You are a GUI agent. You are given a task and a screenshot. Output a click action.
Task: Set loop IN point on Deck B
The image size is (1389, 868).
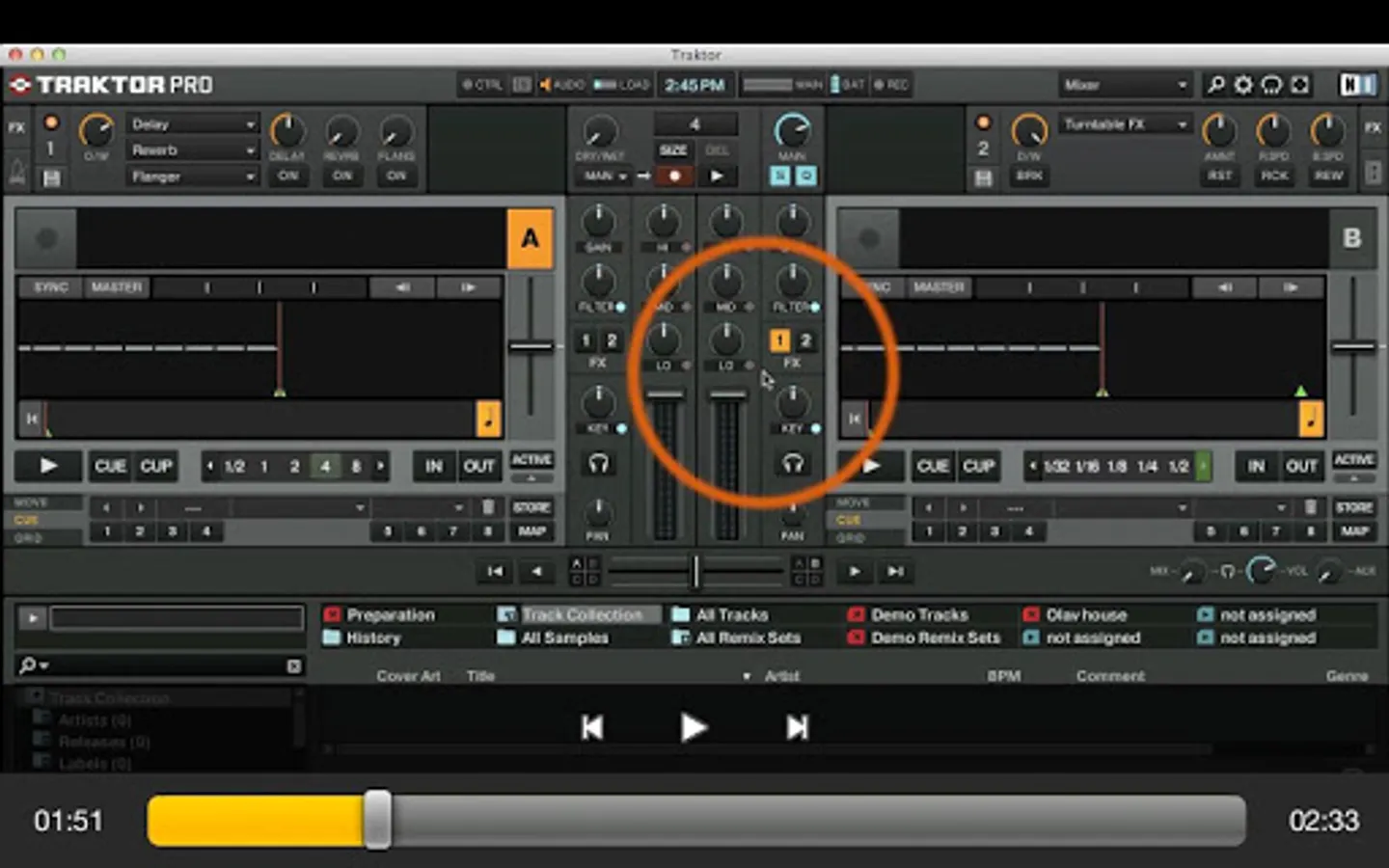pos(1256,467)
